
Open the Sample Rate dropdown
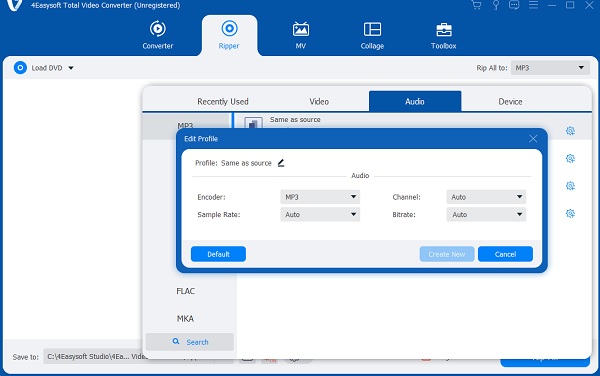pos(320,215)
